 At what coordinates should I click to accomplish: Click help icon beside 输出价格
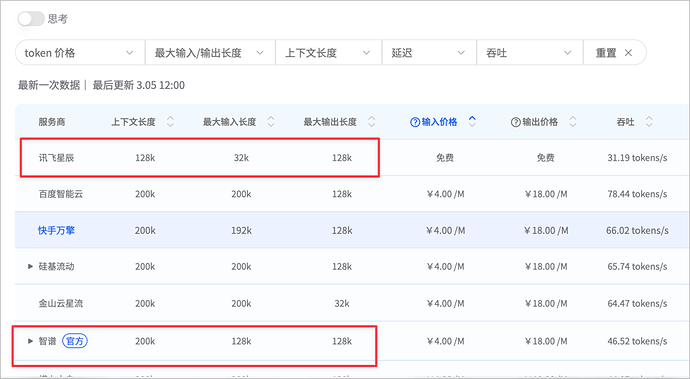pyautogui.click(x=515, y=122)
